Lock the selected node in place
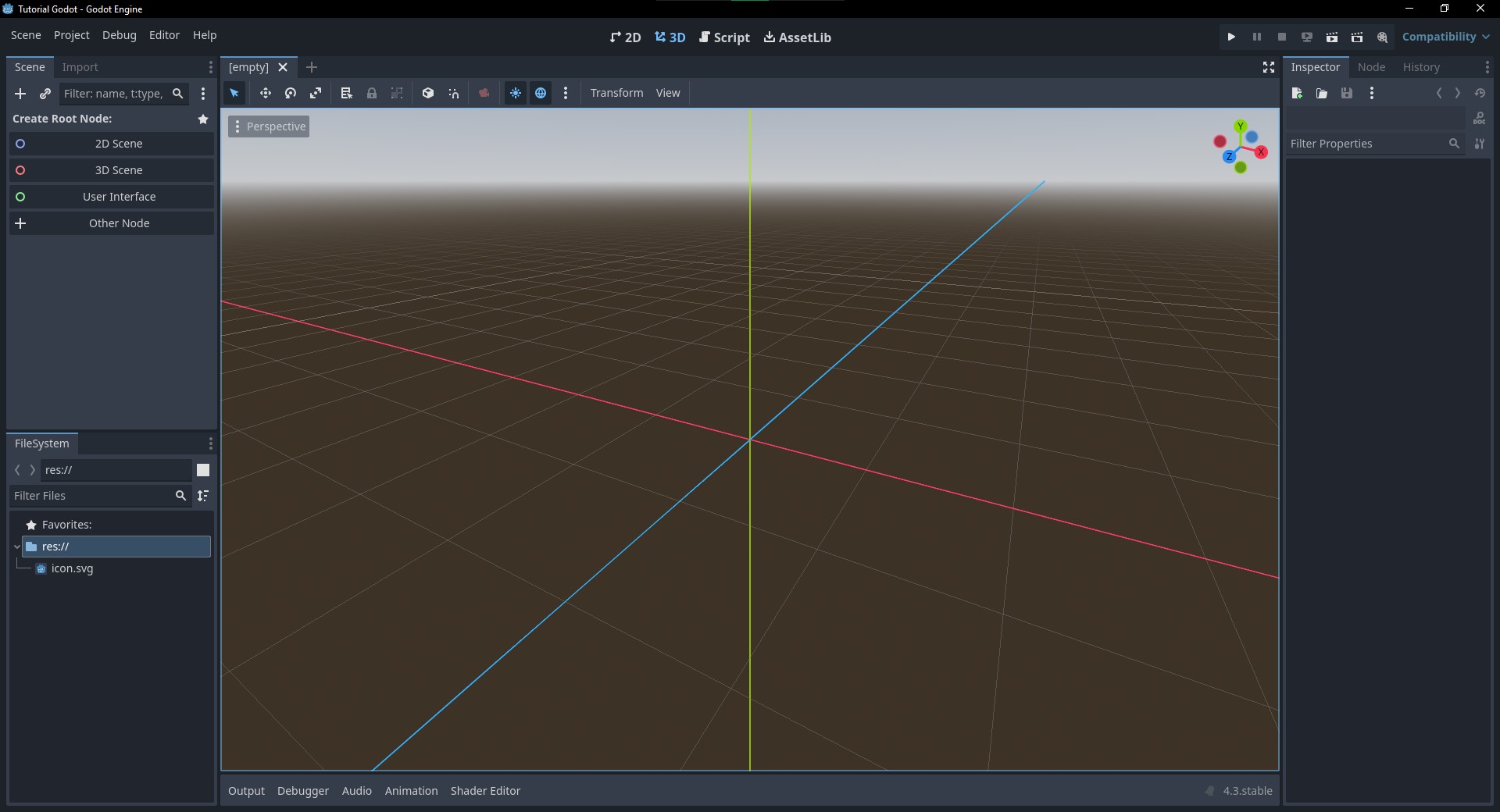Screen dimensions: 1500x812 (373, 93)
